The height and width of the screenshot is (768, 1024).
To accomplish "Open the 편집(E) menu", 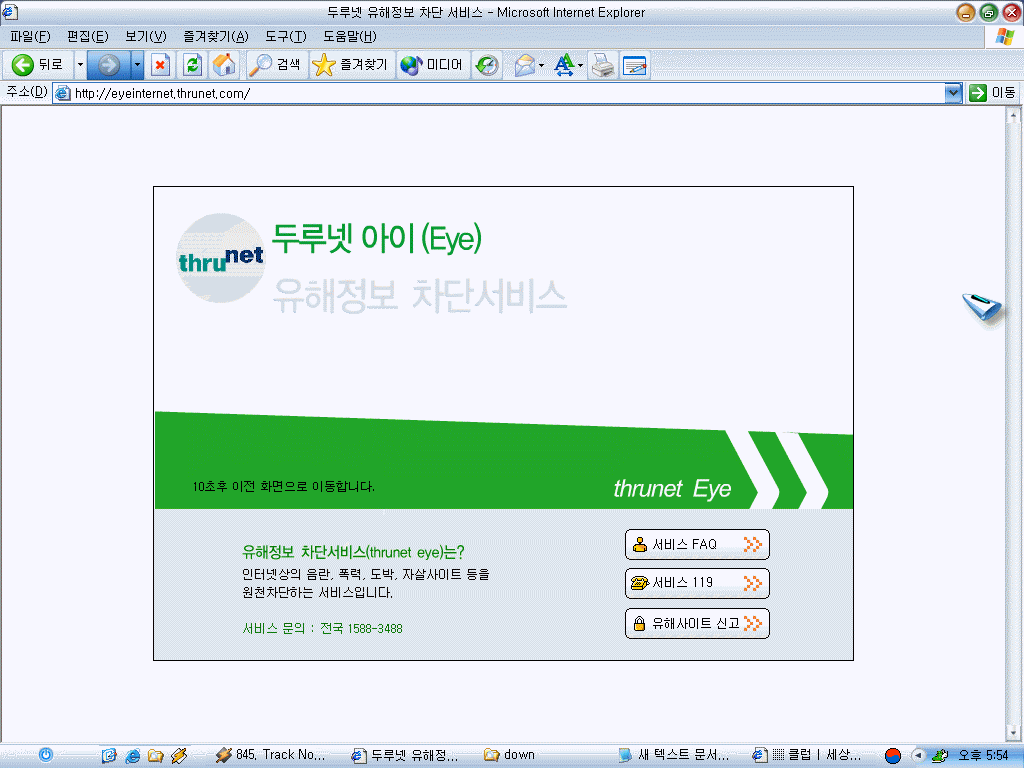I will tap(88, 37).
